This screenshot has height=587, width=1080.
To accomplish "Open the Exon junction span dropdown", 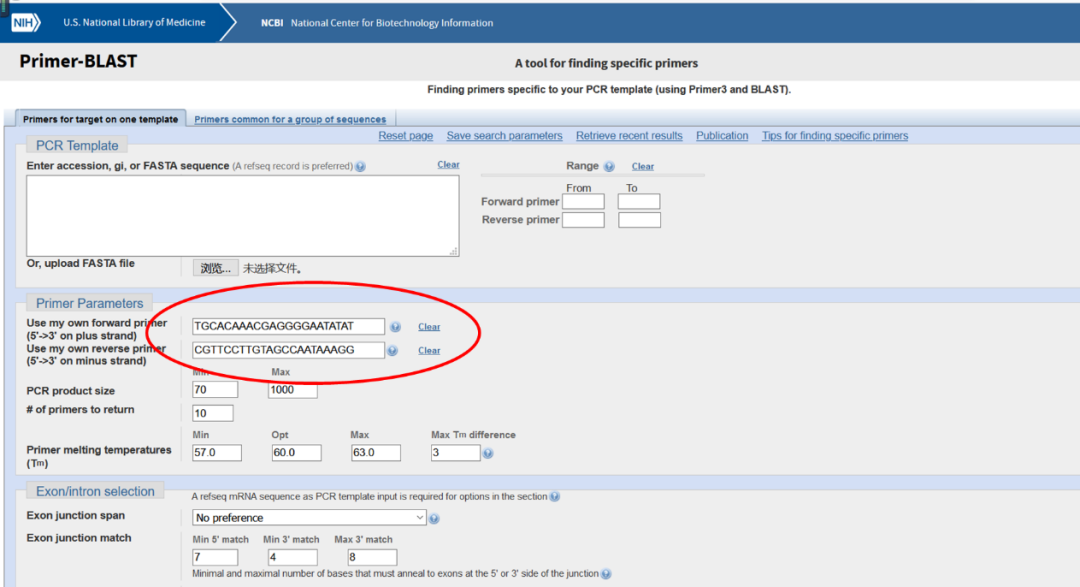I will (309, 517).
